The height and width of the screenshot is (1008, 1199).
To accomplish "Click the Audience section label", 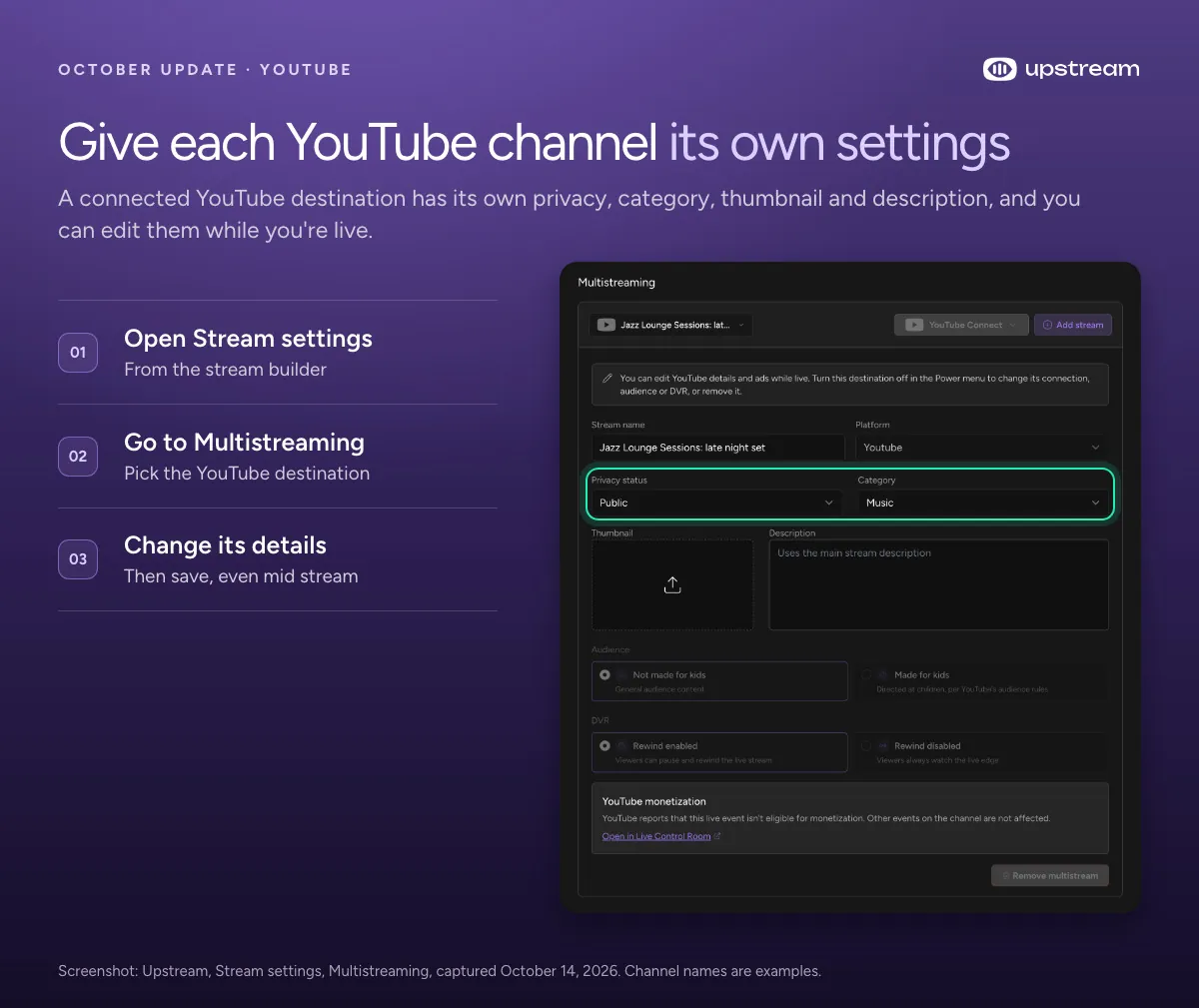I will [x=610, y=649].
